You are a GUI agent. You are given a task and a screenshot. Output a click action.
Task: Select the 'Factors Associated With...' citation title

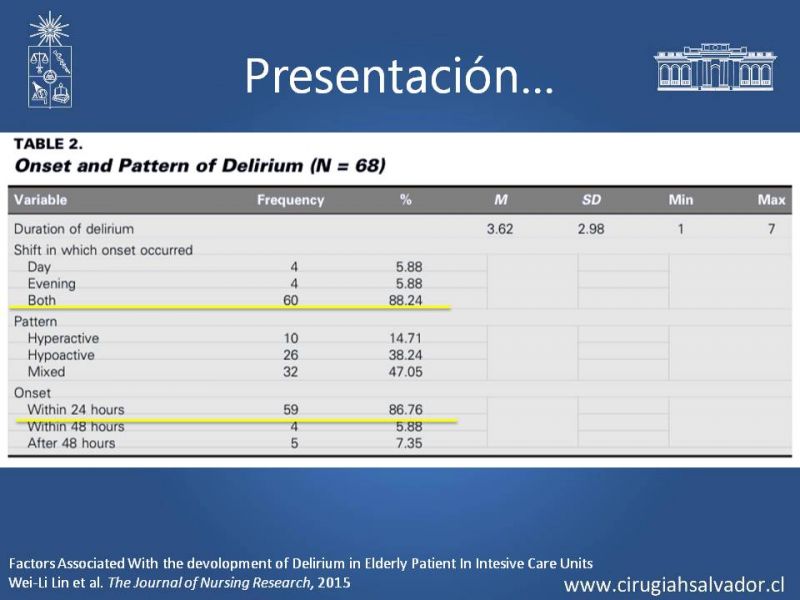tap(301, 564)
